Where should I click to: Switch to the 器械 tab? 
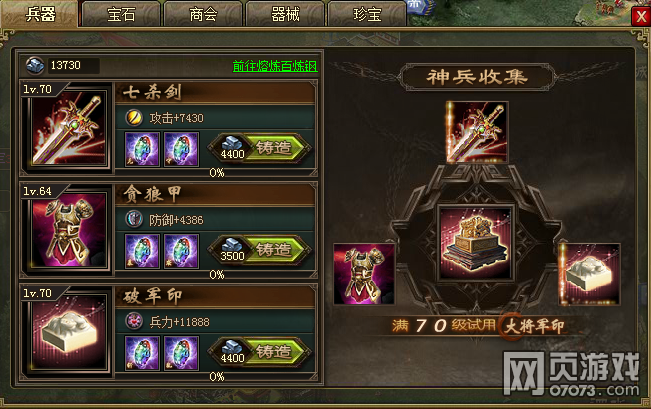pos(285,15)
